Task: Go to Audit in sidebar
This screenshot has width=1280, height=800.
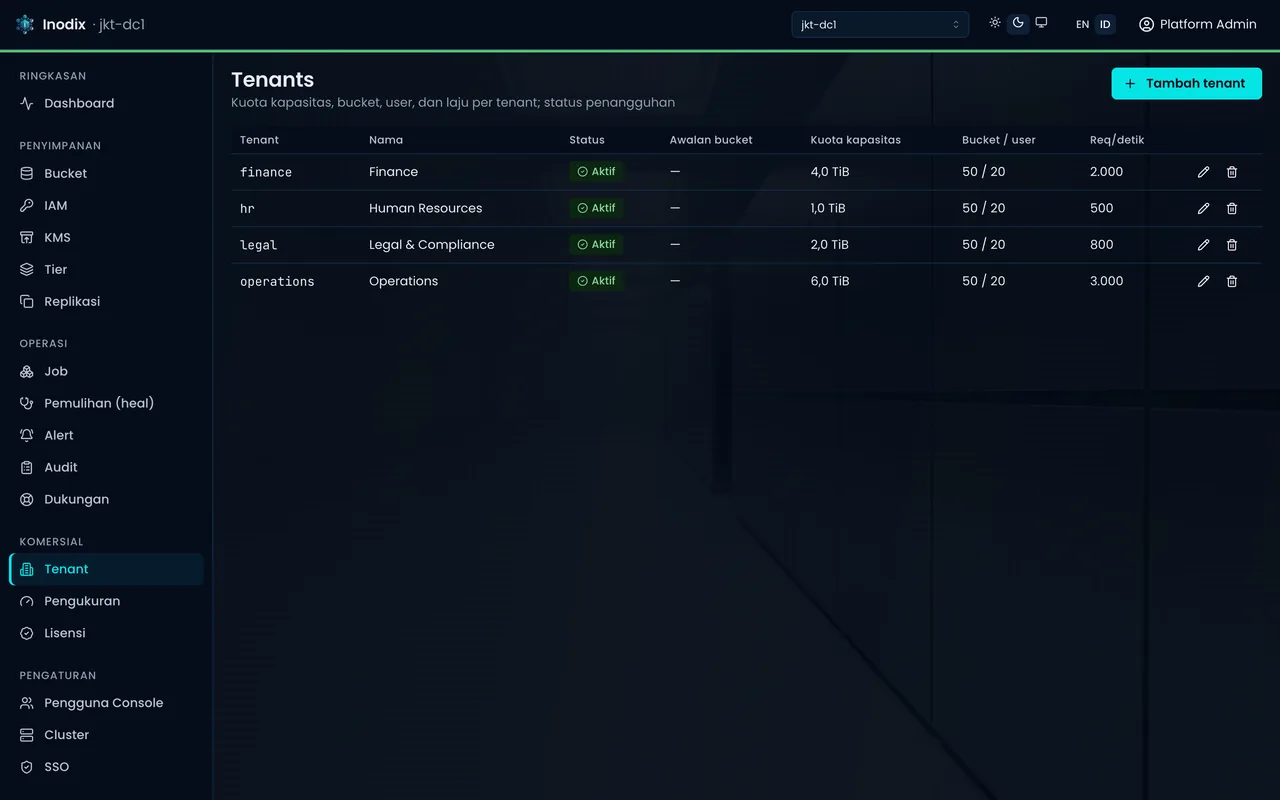Action: [106, 467]
